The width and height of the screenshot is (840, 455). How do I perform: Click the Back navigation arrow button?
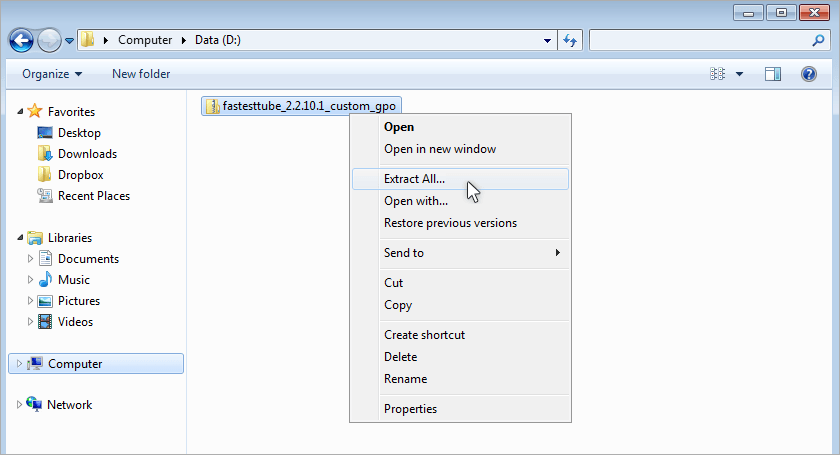click(x=22, y=40)
